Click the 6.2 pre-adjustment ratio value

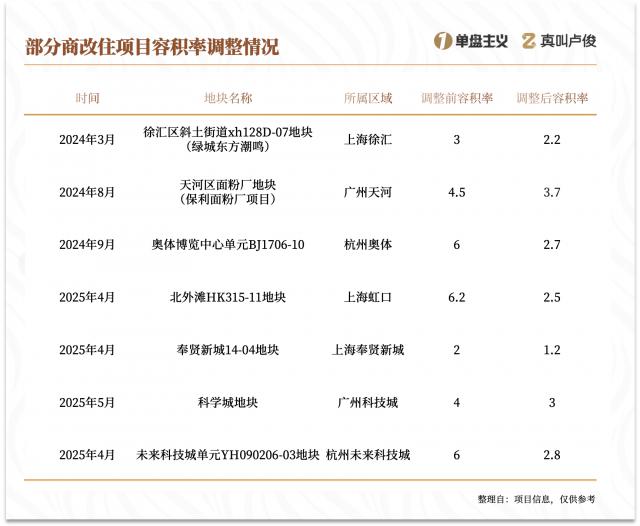pos(457,297)
